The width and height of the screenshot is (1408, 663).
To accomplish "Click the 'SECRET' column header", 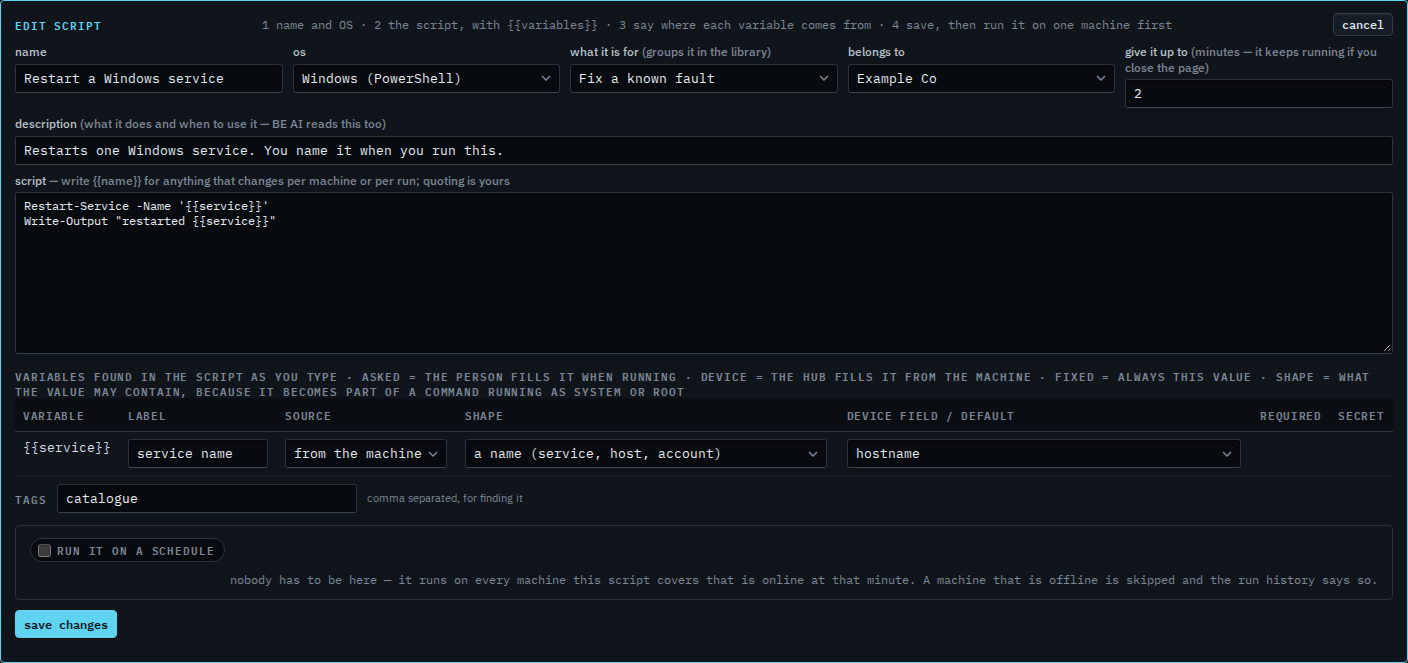I will 1361,416.
